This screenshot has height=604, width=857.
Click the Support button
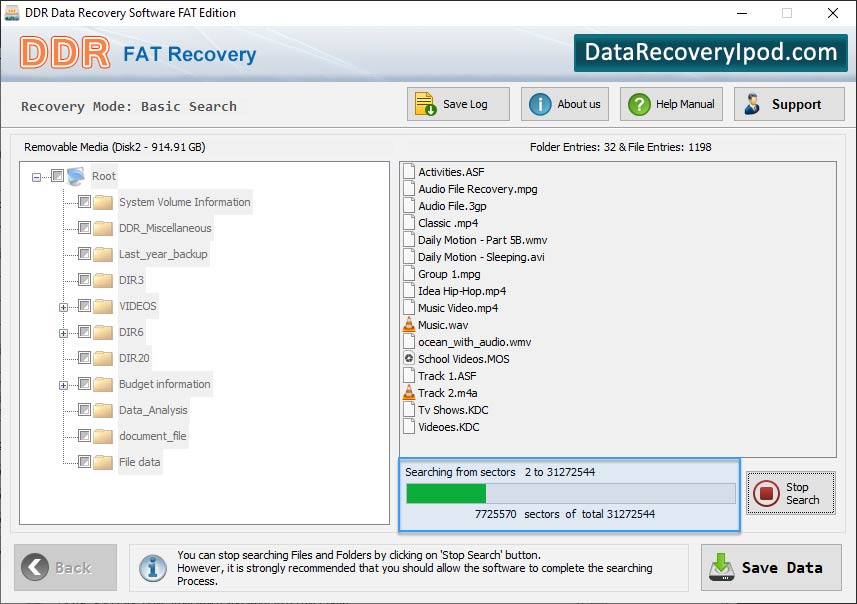789,104
